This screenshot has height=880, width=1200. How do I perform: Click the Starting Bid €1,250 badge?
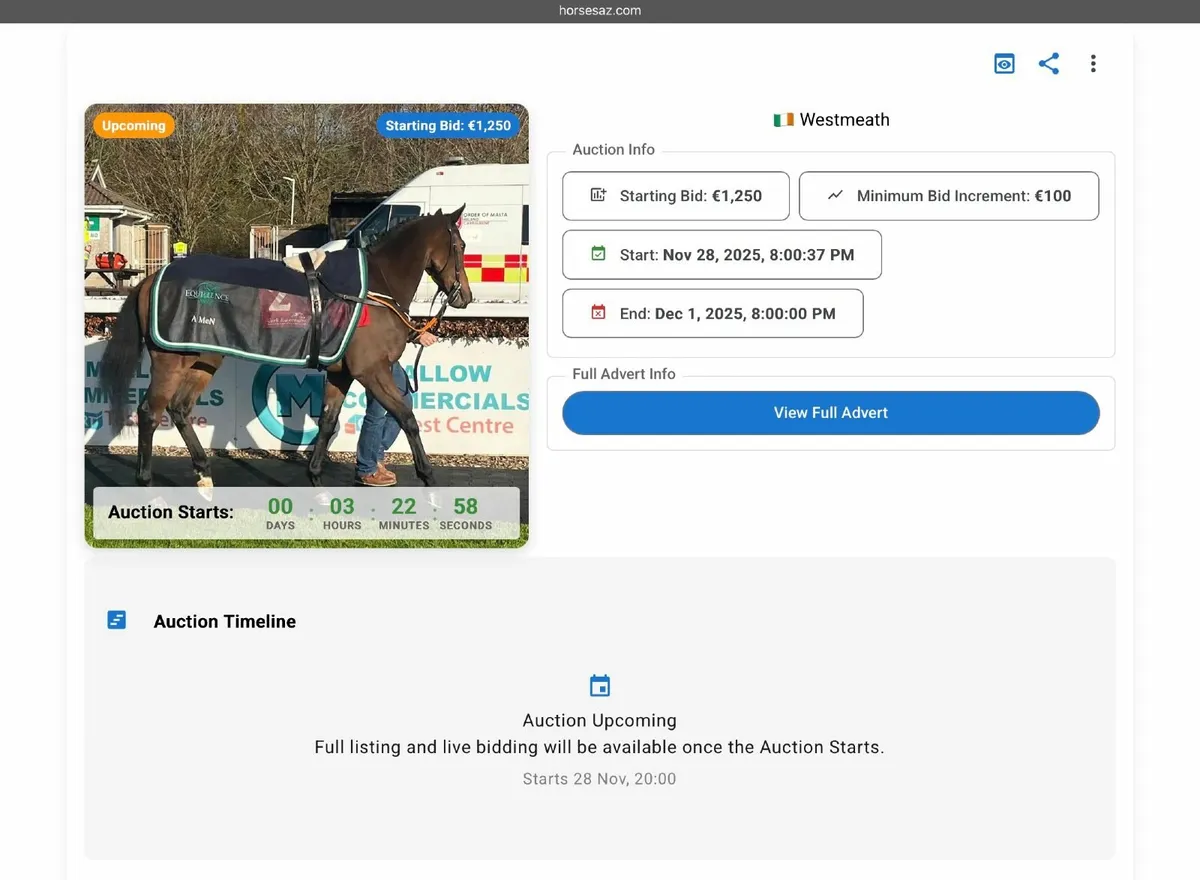pyautogui.click(x=448, y=125)
